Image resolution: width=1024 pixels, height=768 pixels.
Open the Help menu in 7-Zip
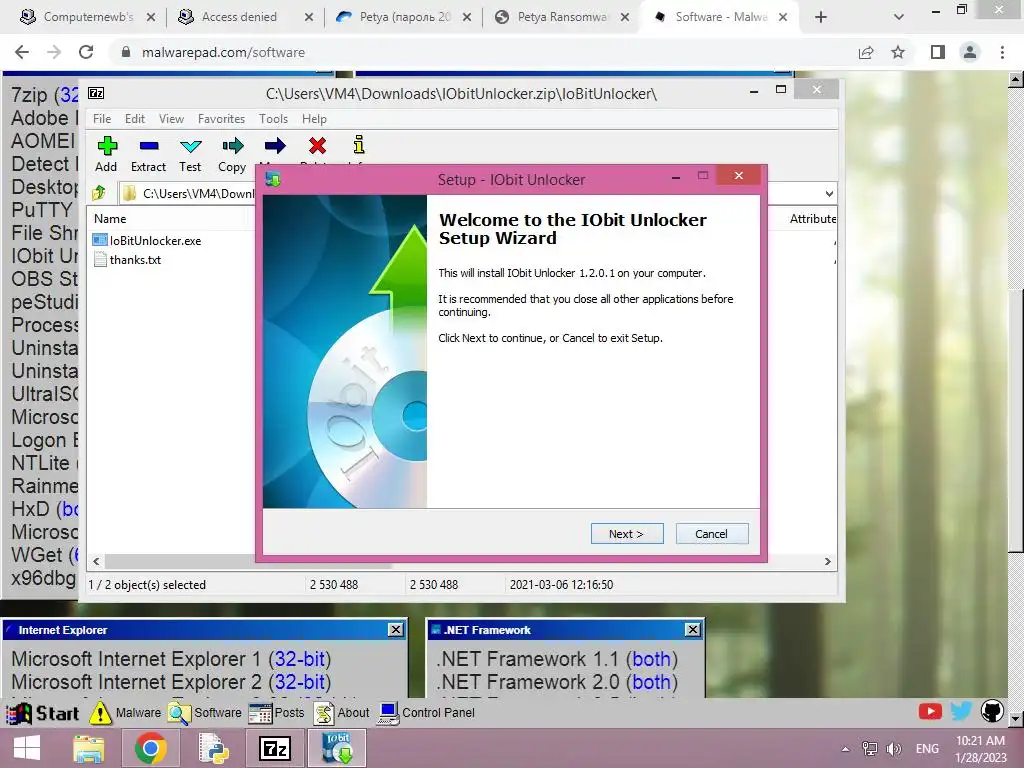314,119
